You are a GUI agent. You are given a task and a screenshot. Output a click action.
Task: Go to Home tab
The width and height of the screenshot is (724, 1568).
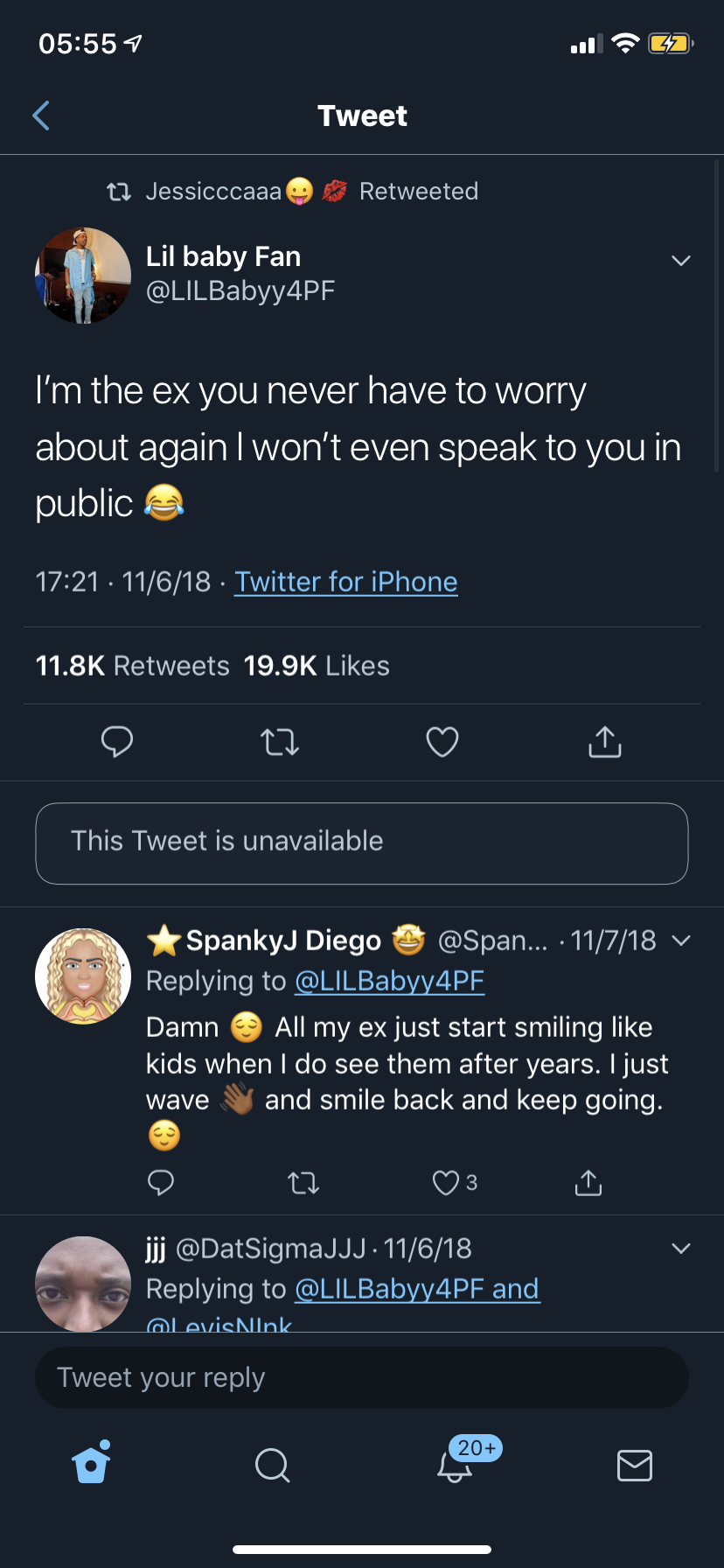click(92, 1464)
